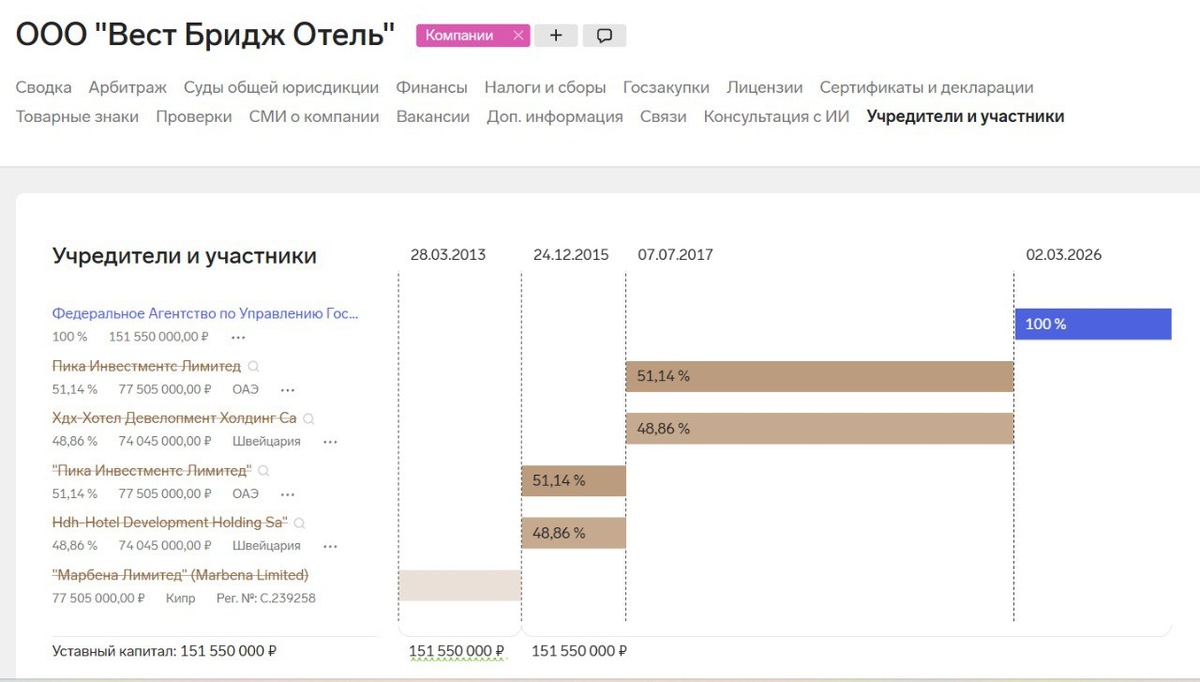Open three-dots menu under quoted "Пика Инвестментс Лимитед"
Screen dimensions: 1200x682
(288, 494)
